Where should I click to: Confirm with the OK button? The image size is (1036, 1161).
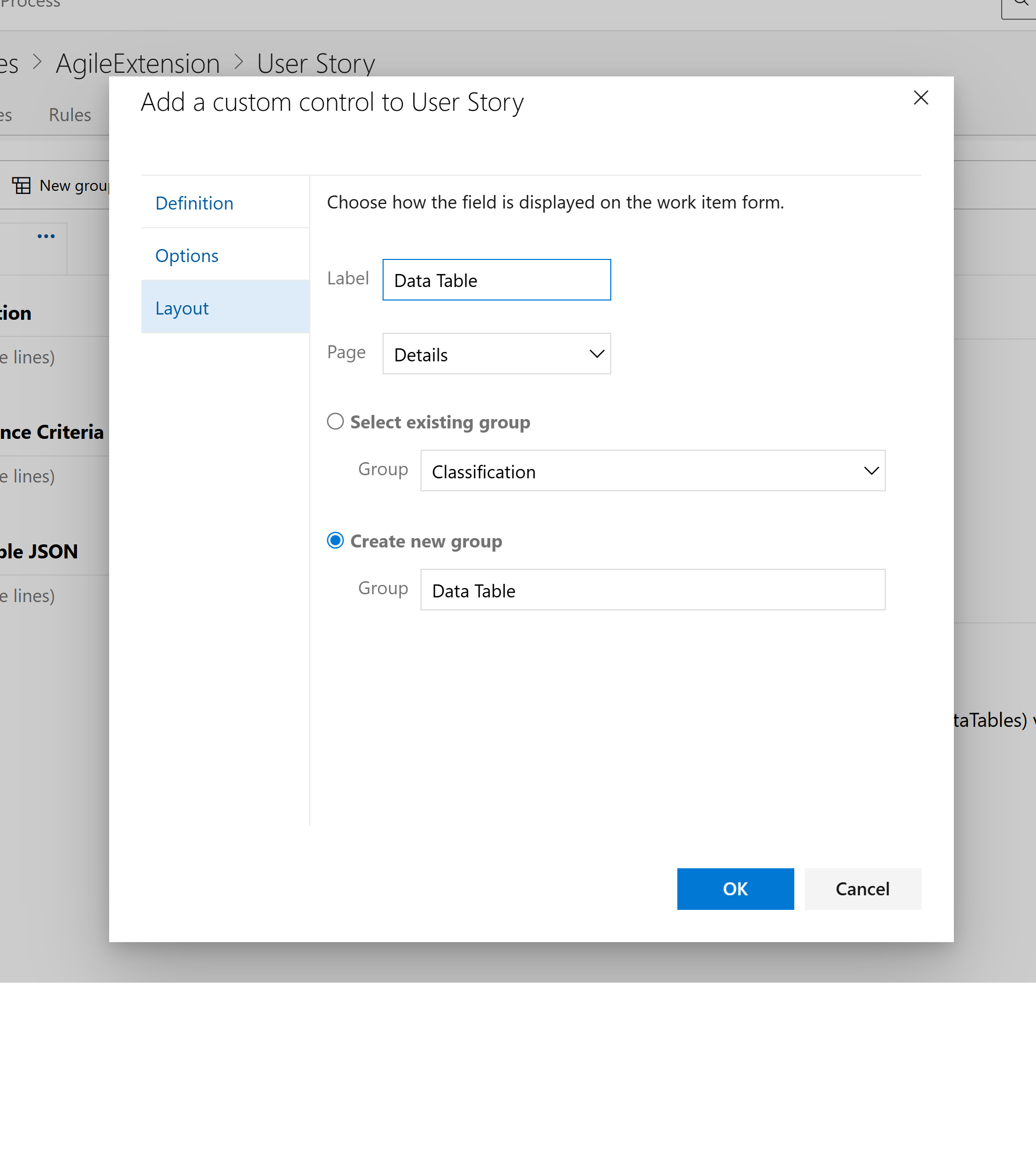(x=735, y=889)
